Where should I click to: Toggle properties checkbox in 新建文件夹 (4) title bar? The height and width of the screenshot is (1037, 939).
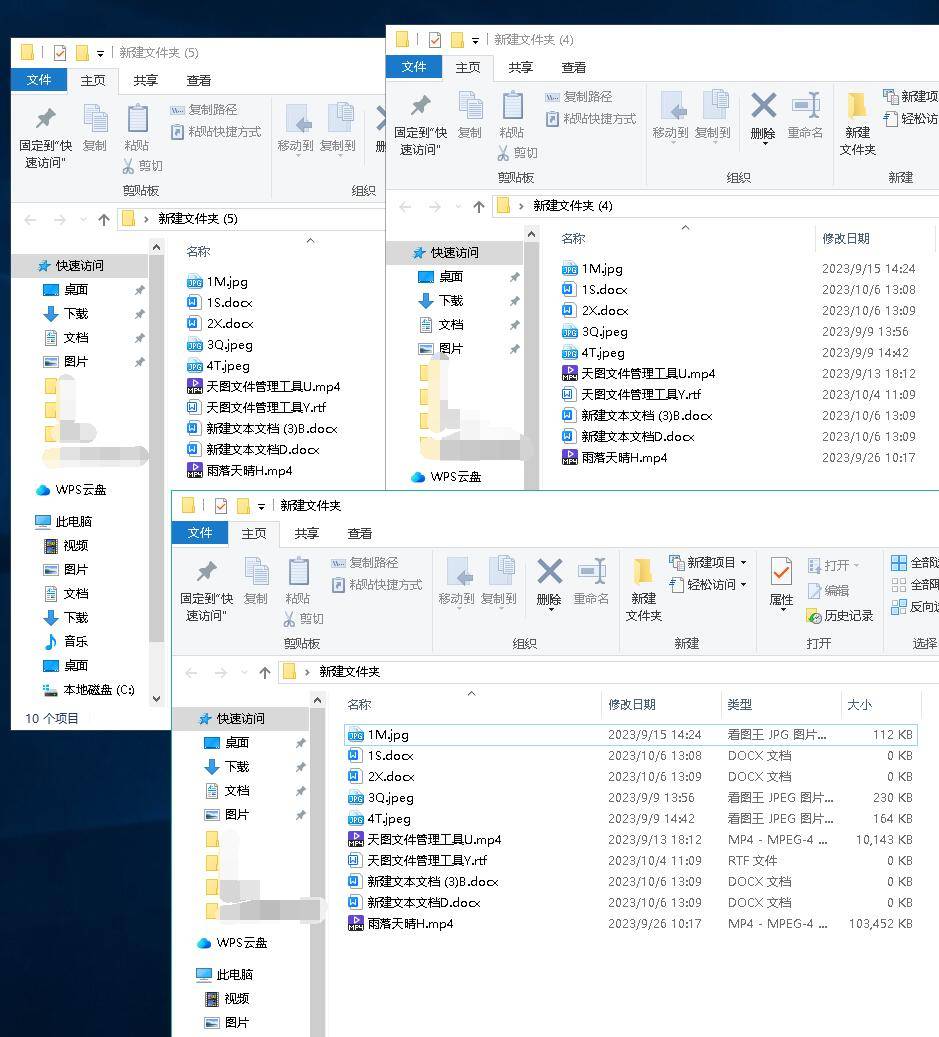point(434,40)
